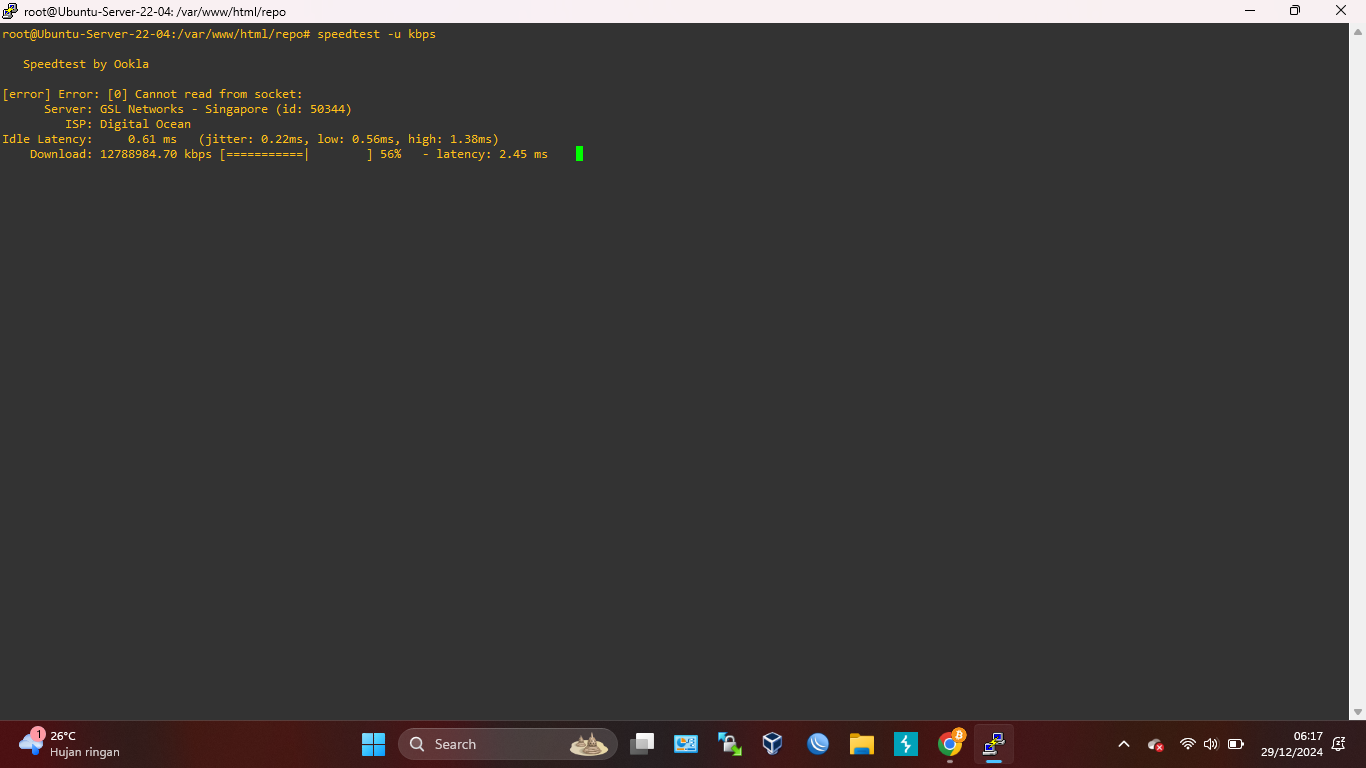Open notification bell in the tray

point(1339,744)
